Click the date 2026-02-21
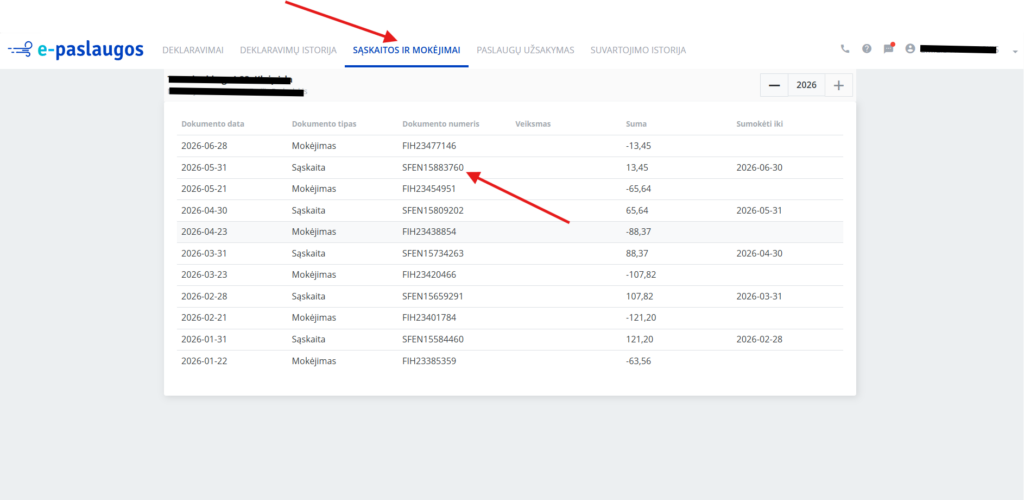This screenshot has height=500, width=1024. point(204,318)
